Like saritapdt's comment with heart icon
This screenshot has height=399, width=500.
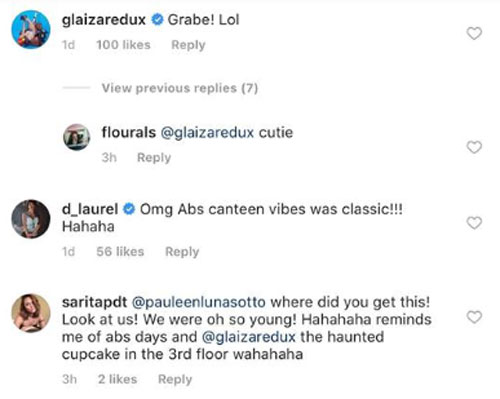[x=474, y=317]
